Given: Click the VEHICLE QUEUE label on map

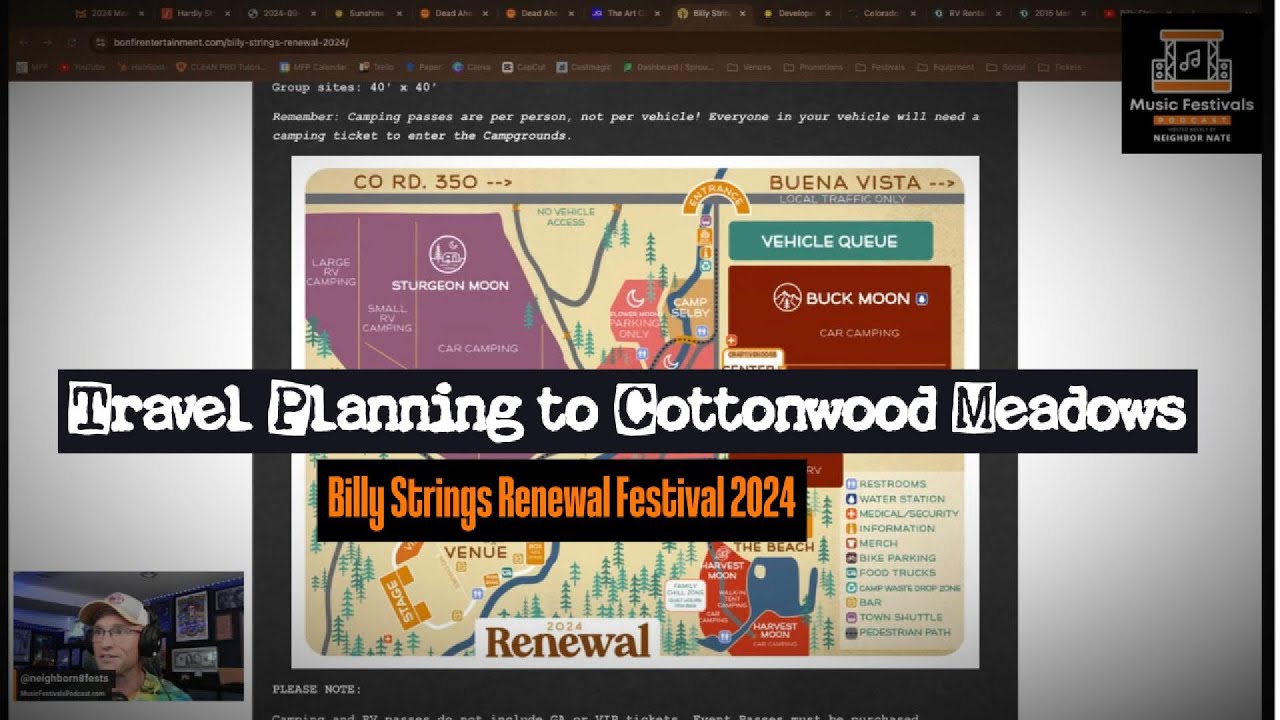Looking at the screenshot, I should (830, 241).
